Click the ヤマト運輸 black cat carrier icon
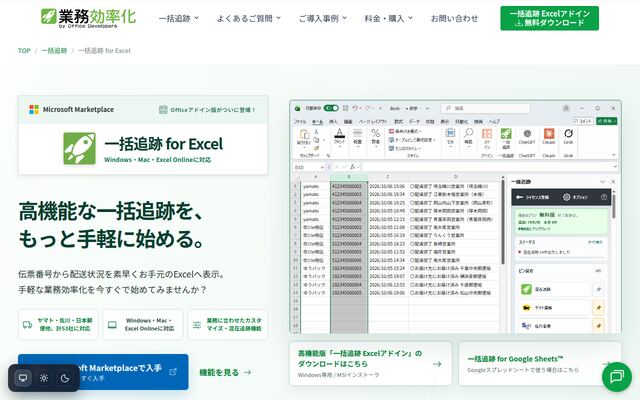This screenshot has width=640, height=400. [526, 307]
